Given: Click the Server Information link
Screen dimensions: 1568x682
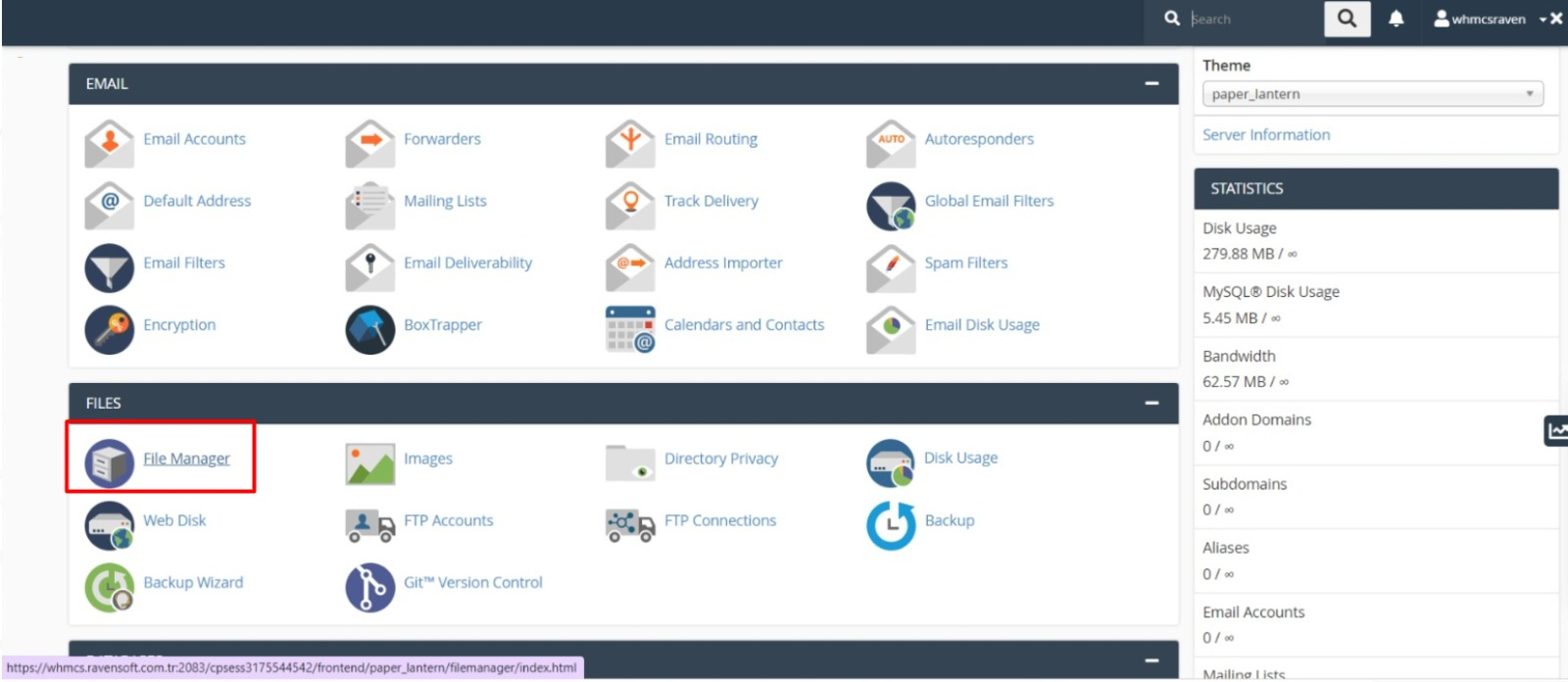Looking at the screenshot, I should coord(1266,135).
